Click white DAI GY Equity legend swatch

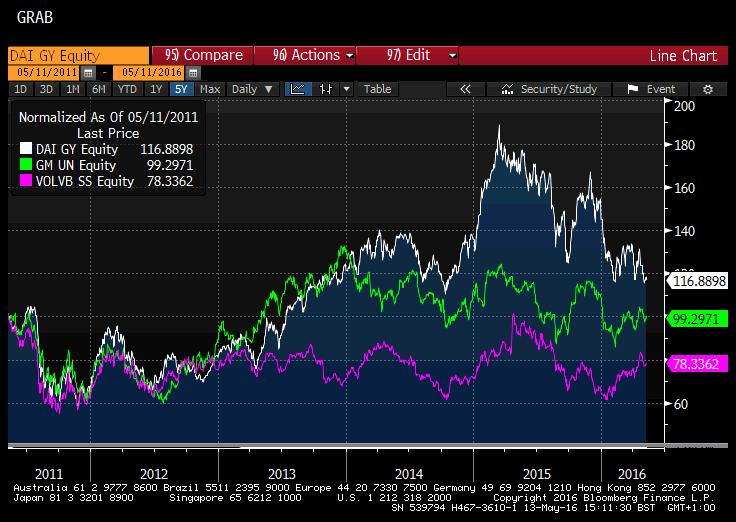click(x=26, y=149)
